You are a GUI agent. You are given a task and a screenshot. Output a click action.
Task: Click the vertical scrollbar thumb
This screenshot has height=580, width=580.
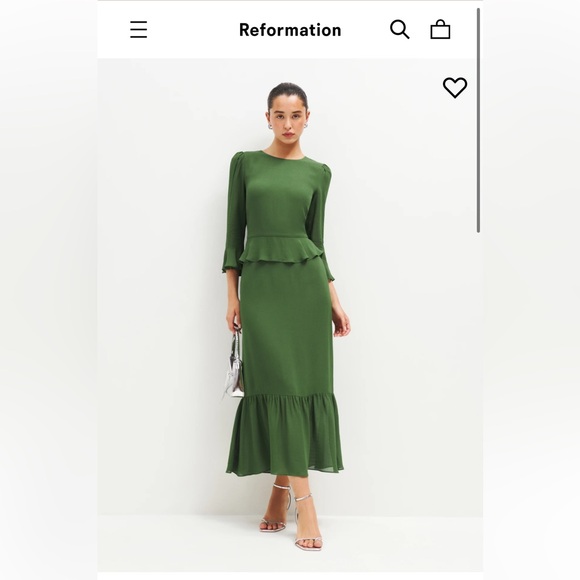[x=478, y=121]
